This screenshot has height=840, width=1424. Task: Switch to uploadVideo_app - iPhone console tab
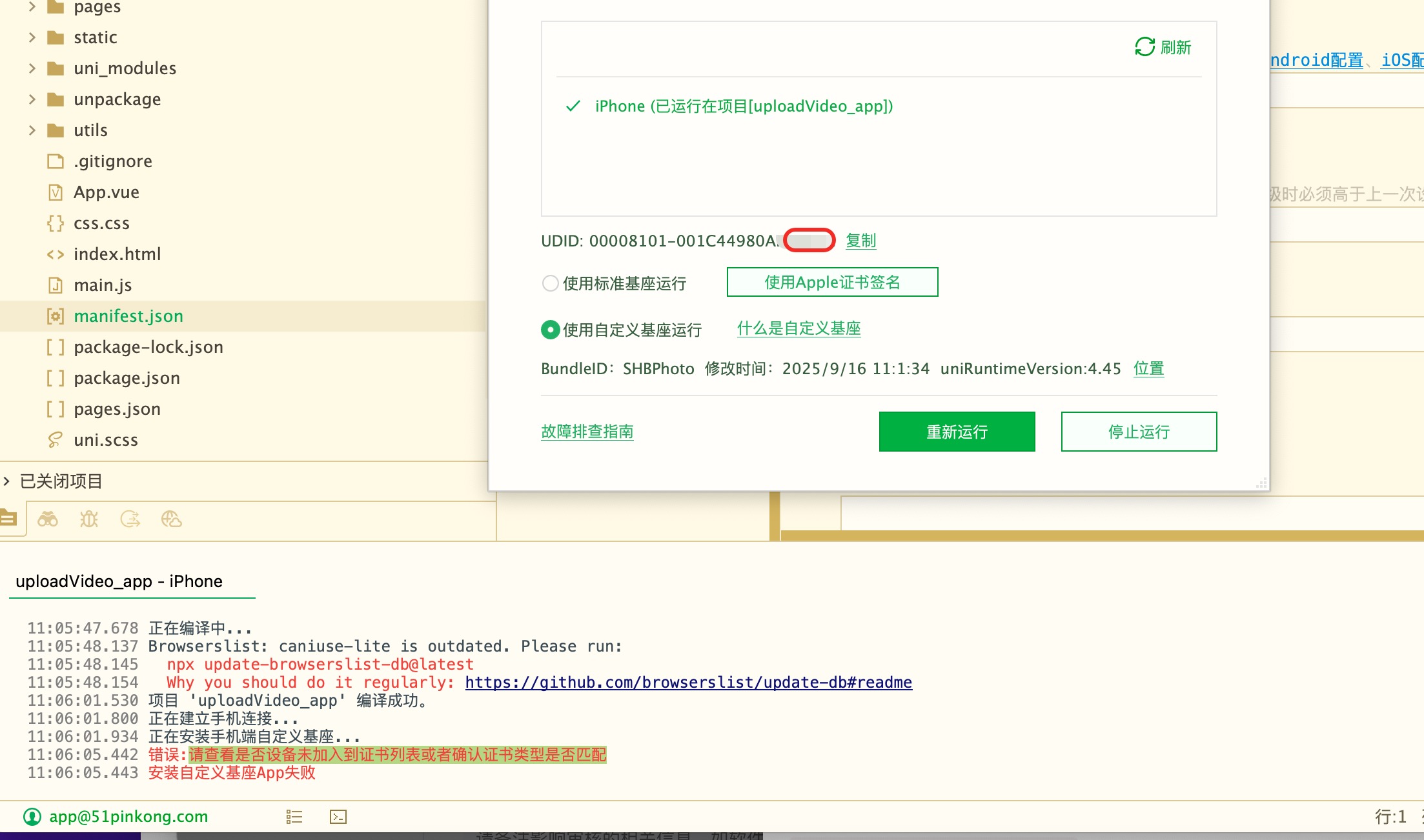[x=119, y=581]
